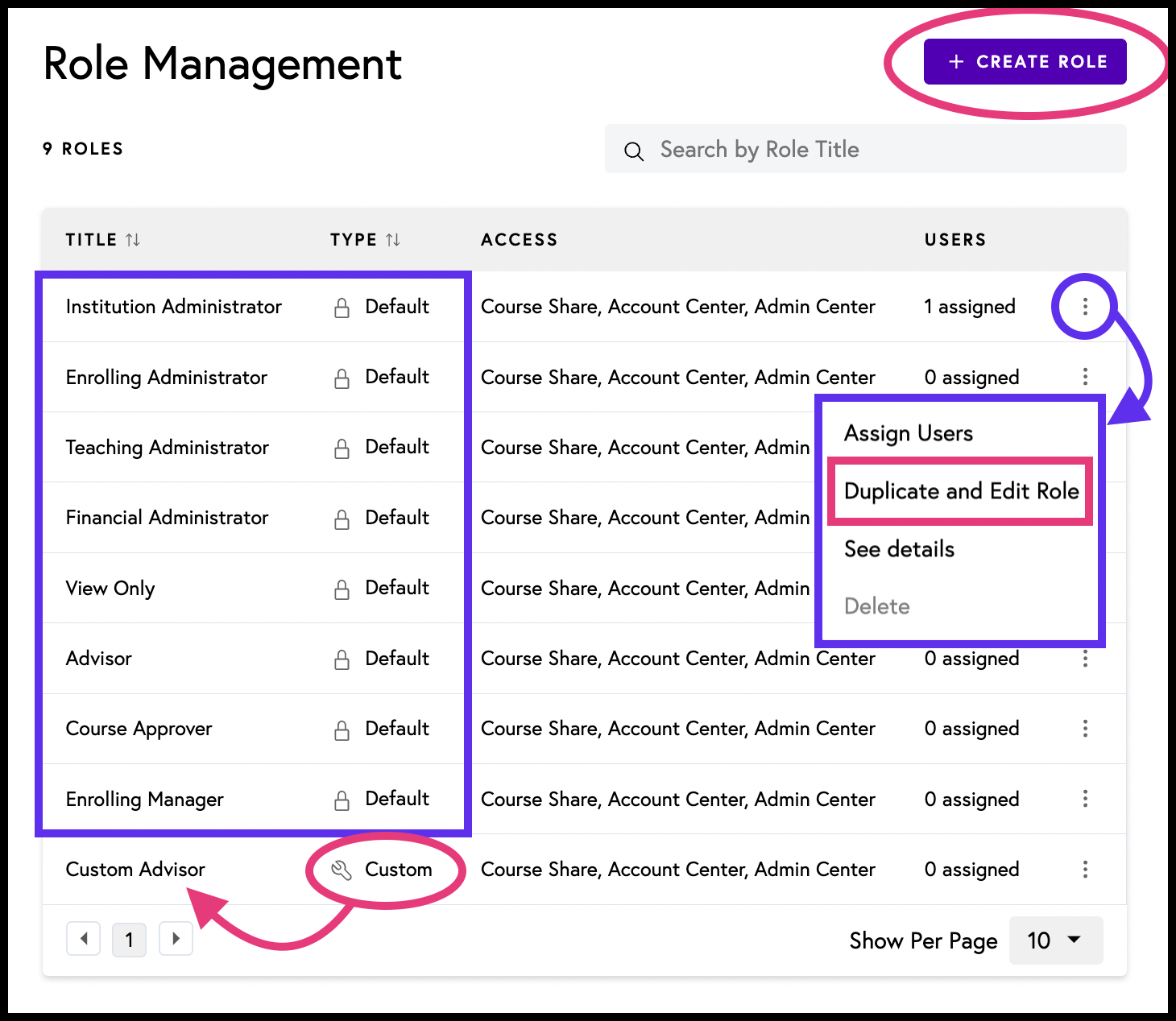Click the lock icon for View Only
1176x1021 pixels.
pos(342,589)
